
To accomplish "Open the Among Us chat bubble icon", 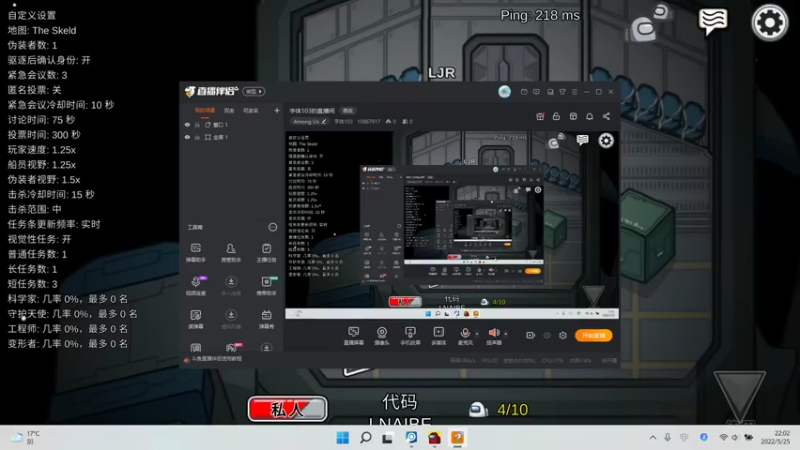I will (713, 21).
